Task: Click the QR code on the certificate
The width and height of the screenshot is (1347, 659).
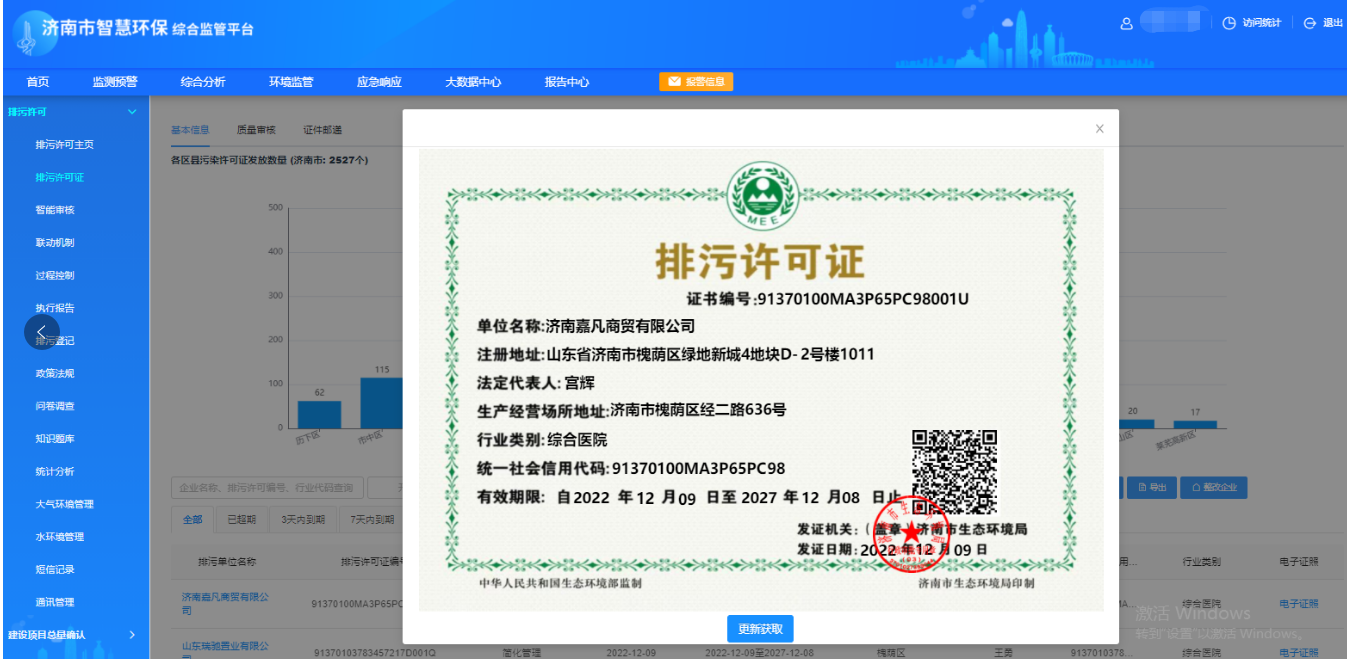Action: tap(954, 470)
